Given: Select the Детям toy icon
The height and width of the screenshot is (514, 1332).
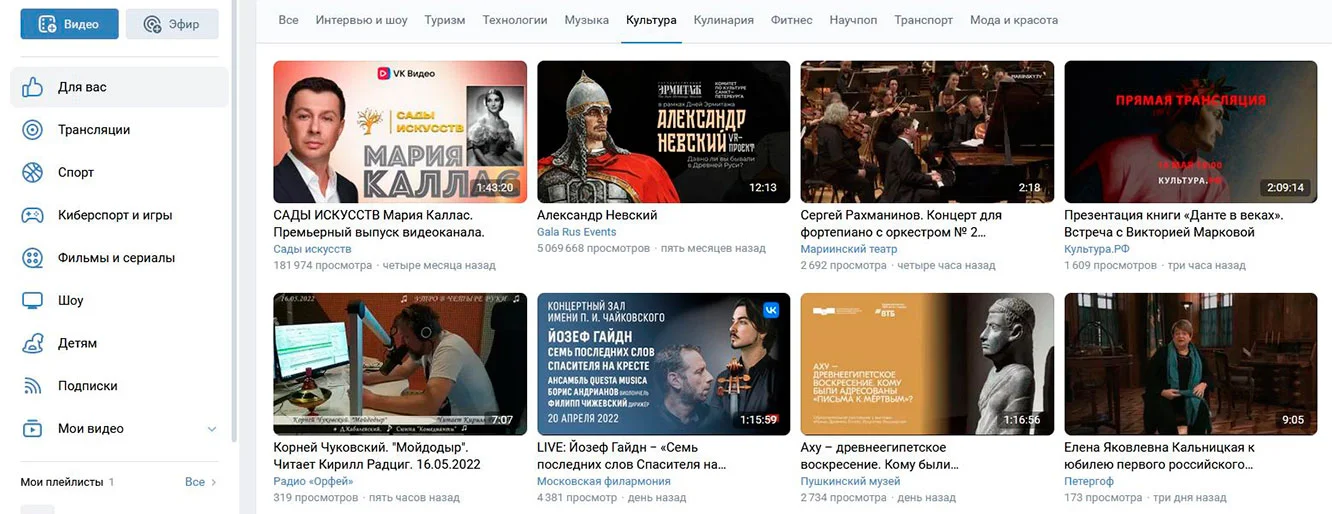Looking at the screenshot, I should pyautogui.click(x=33, y=343).
